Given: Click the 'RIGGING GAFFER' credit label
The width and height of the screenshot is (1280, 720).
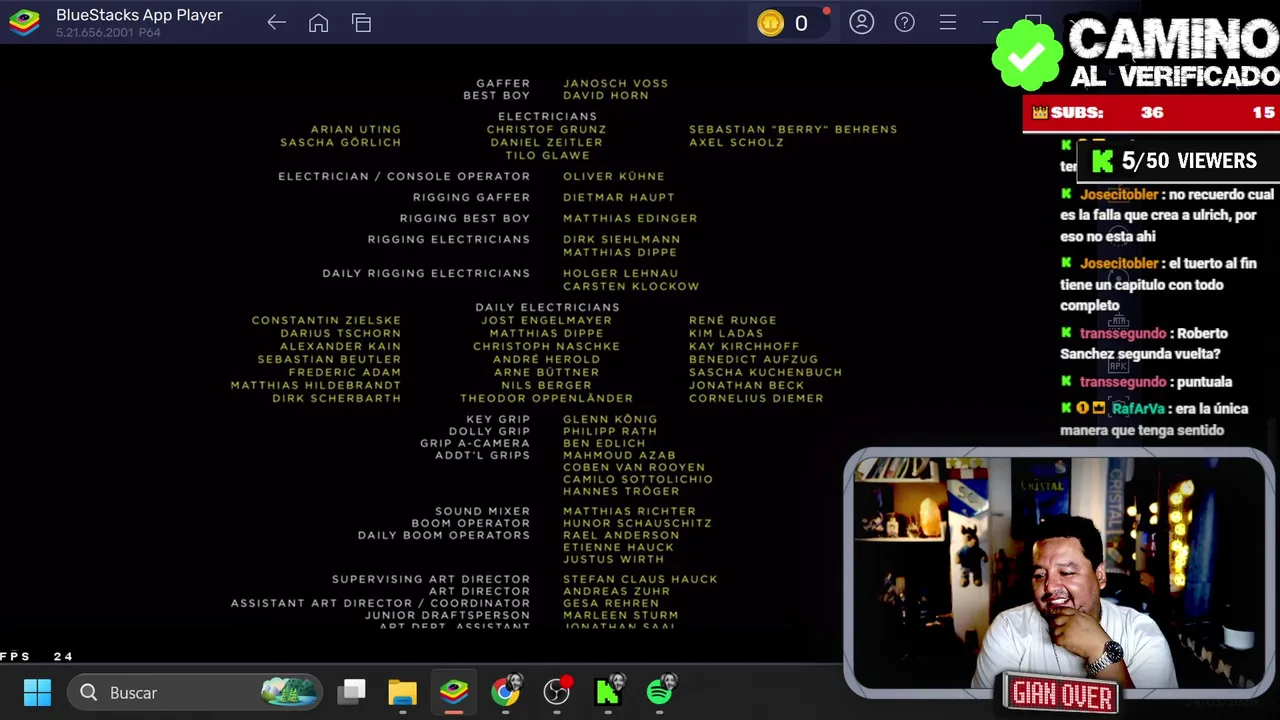Looking at the screenshot, I should [471, 197].
